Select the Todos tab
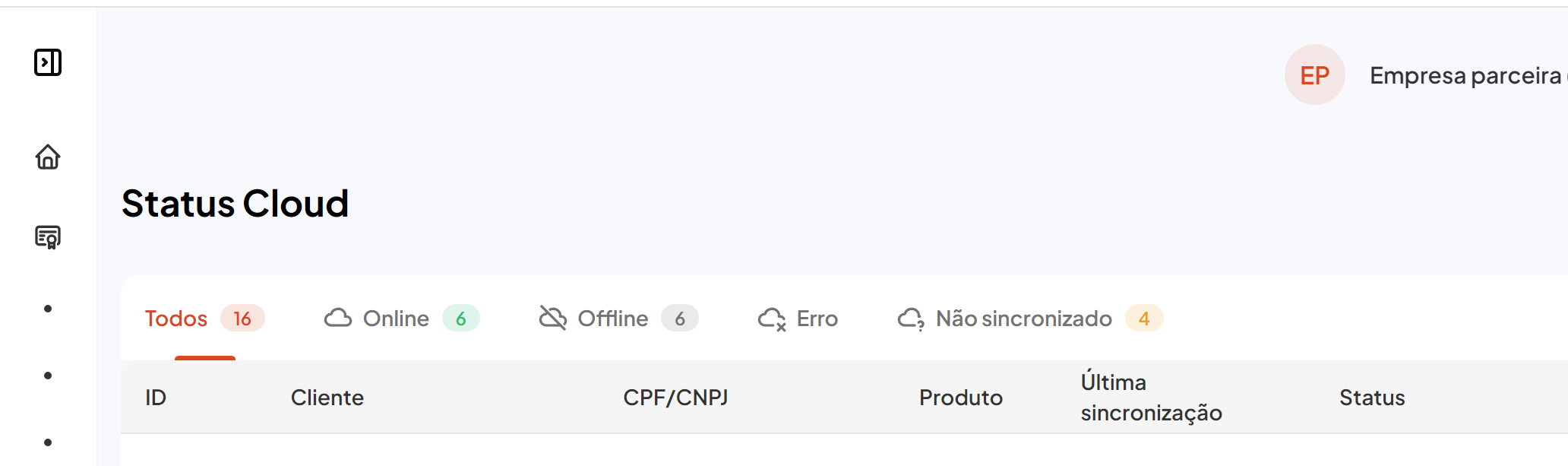The width and height of the screenshot is (1568, 466). tap(176, 319)
